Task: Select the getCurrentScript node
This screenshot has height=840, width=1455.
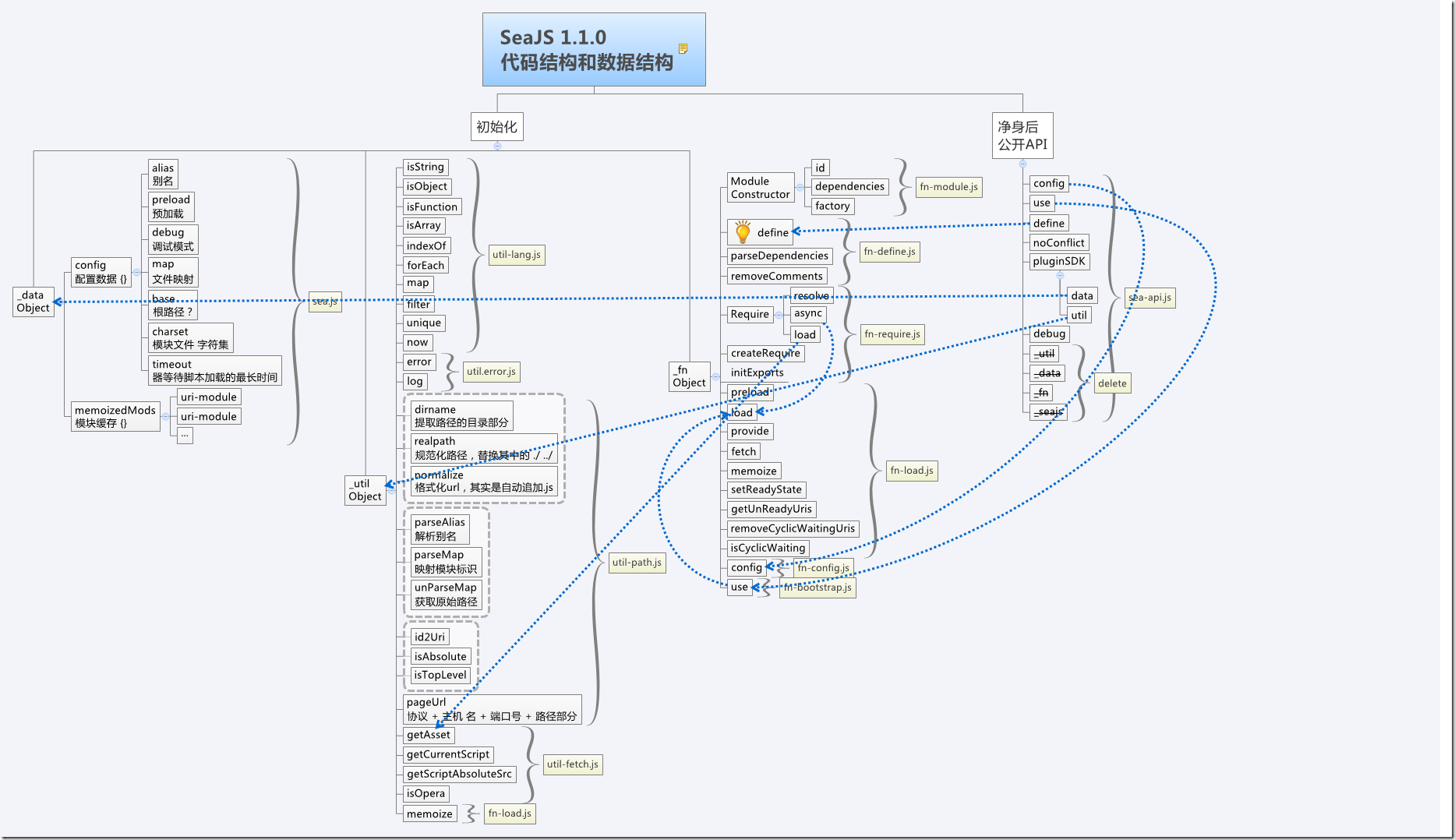Action: point(448,754)
